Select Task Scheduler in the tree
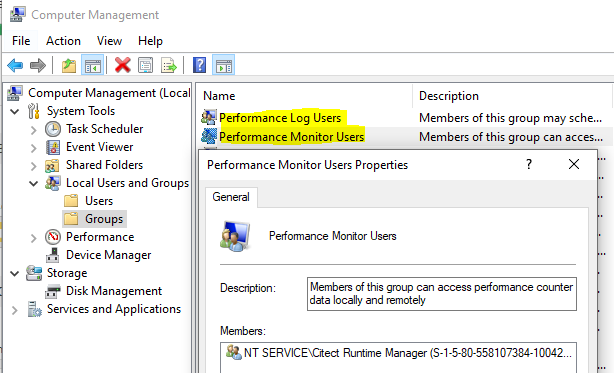Viewport: 614px width, 376px height. coord(104,129)
